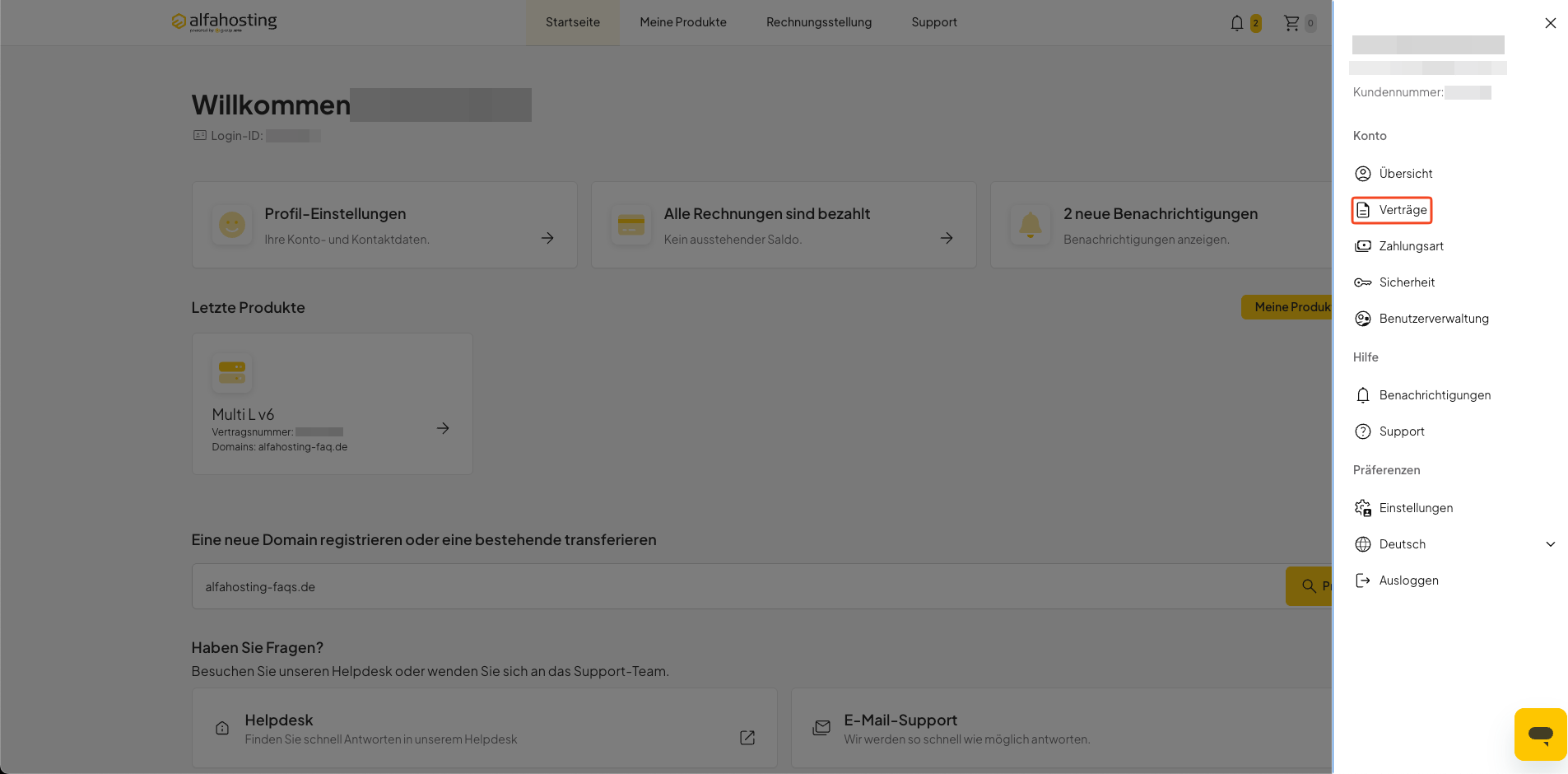Image resolution: width=1568 pixels, height=774 pixels.
Task: Click the Multi L v6 product title
Action: coord(243,414)
